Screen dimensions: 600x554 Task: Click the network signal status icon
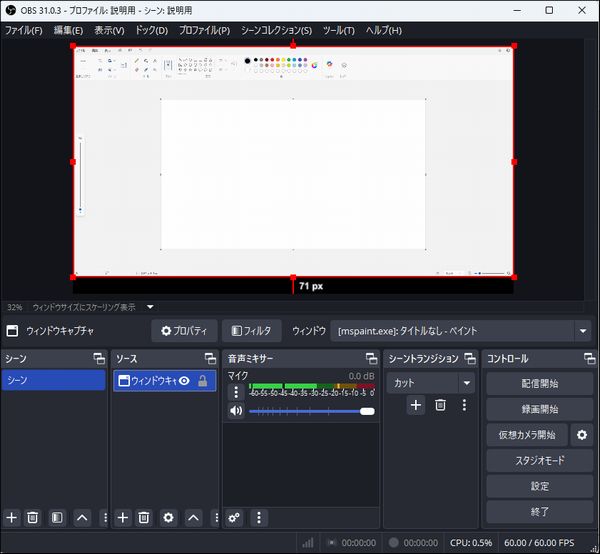click(x=308, y=543)
